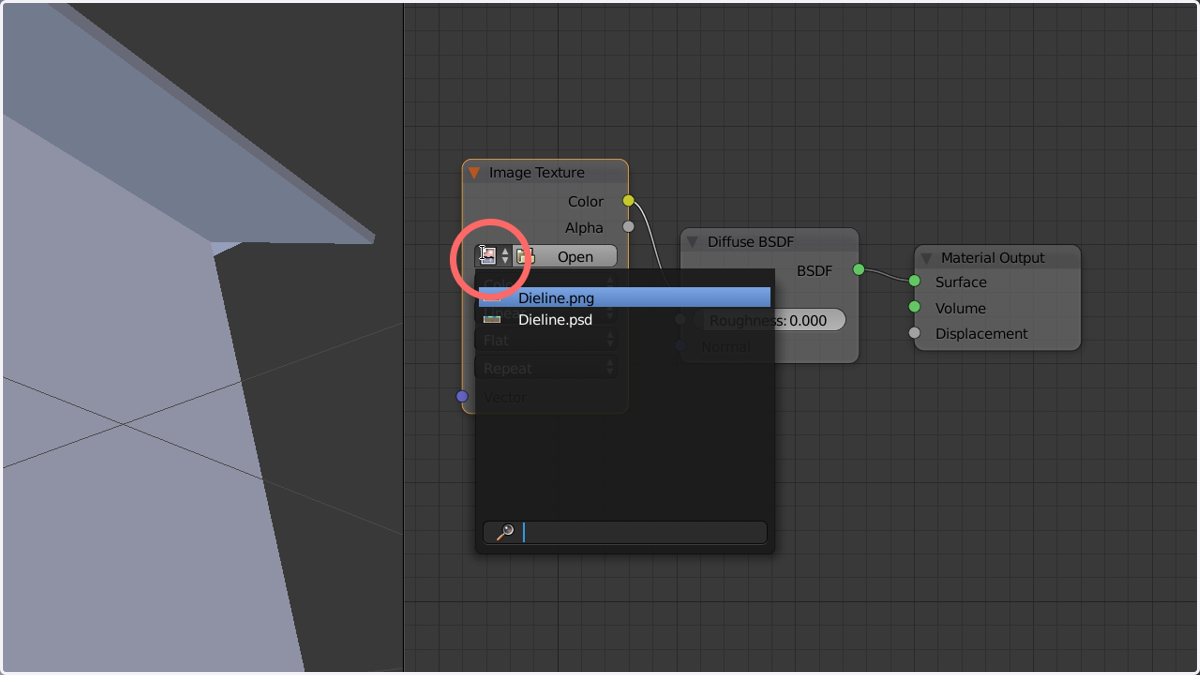Collapse the Image Texture node

click(x=475, y=173)
